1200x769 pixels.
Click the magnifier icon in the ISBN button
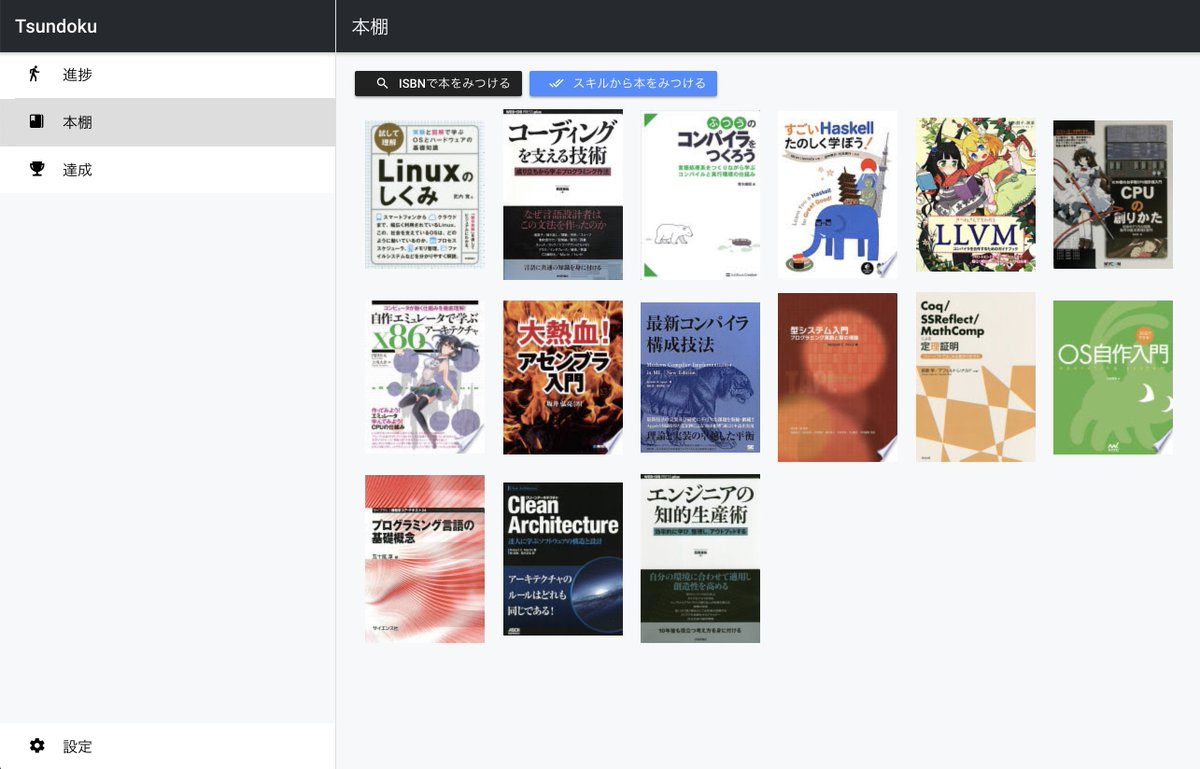381,83
